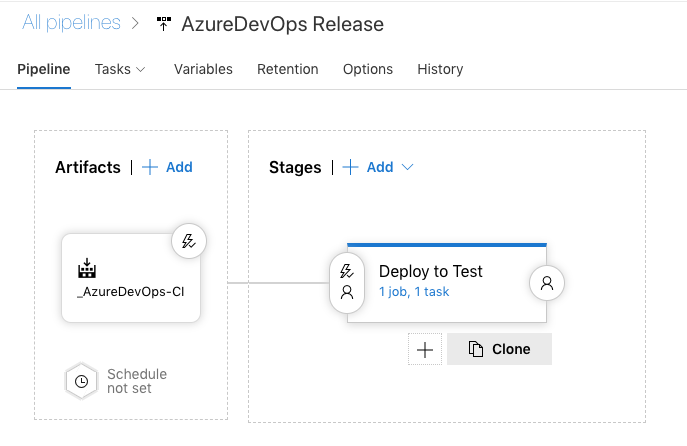Select the Pipeline tab
Image resolution: width=687 pixels, height=446 pixels.
click(44, 70)
